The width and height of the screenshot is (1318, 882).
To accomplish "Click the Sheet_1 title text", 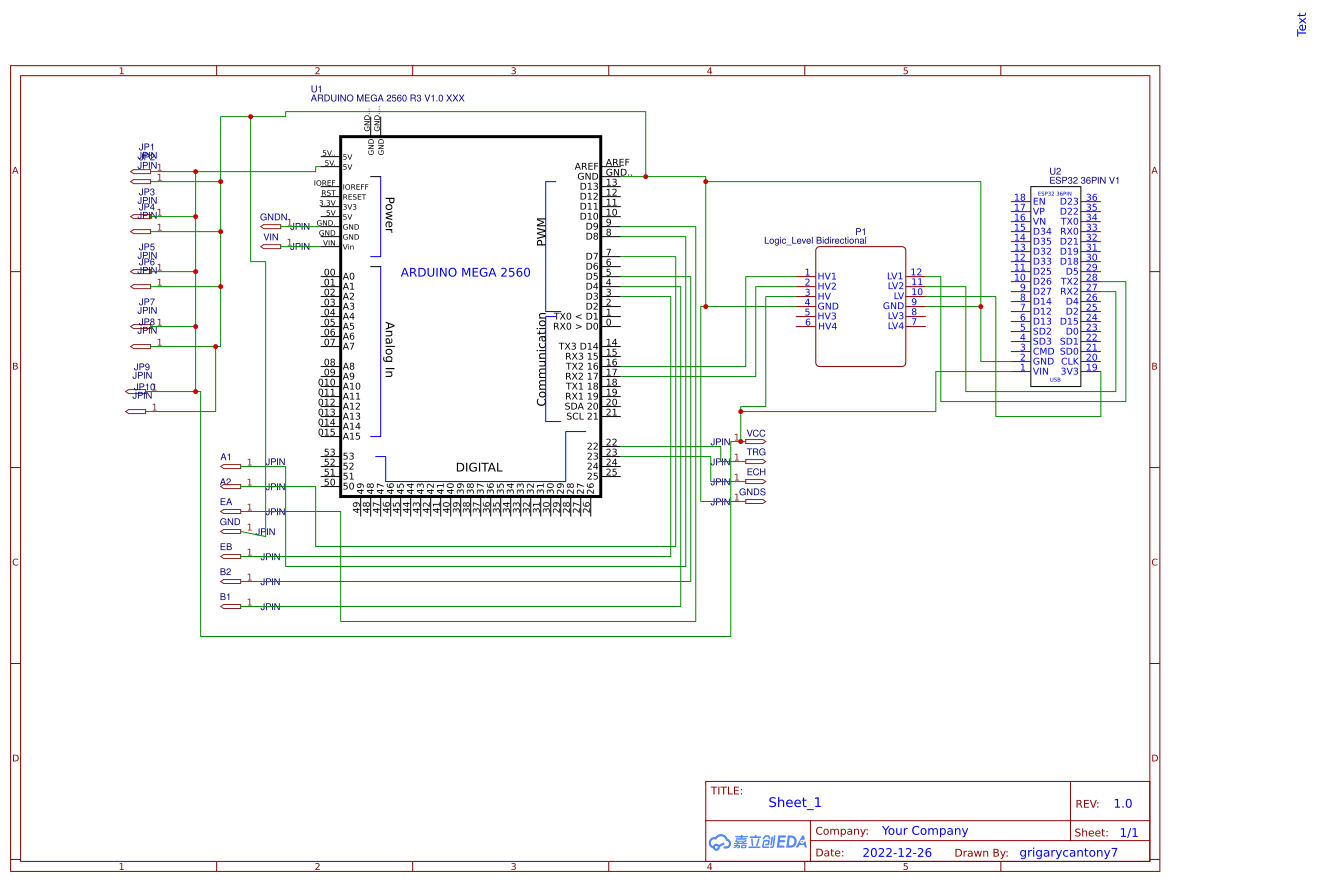I will [x=794, y=802].
